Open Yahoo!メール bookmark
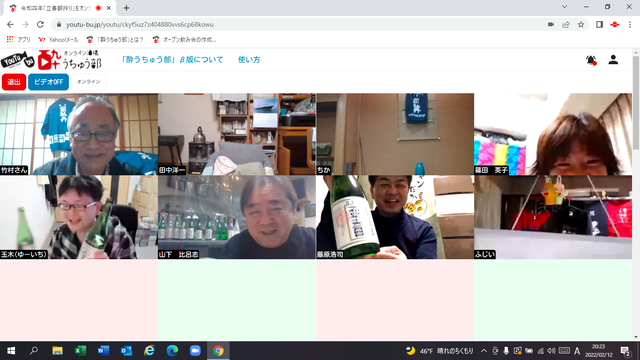 tap(58, 40)
